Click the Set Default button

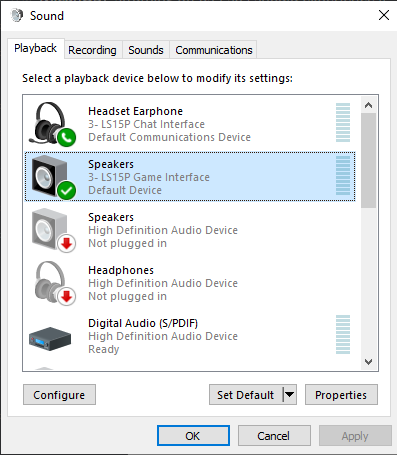(x=246, y=395)
